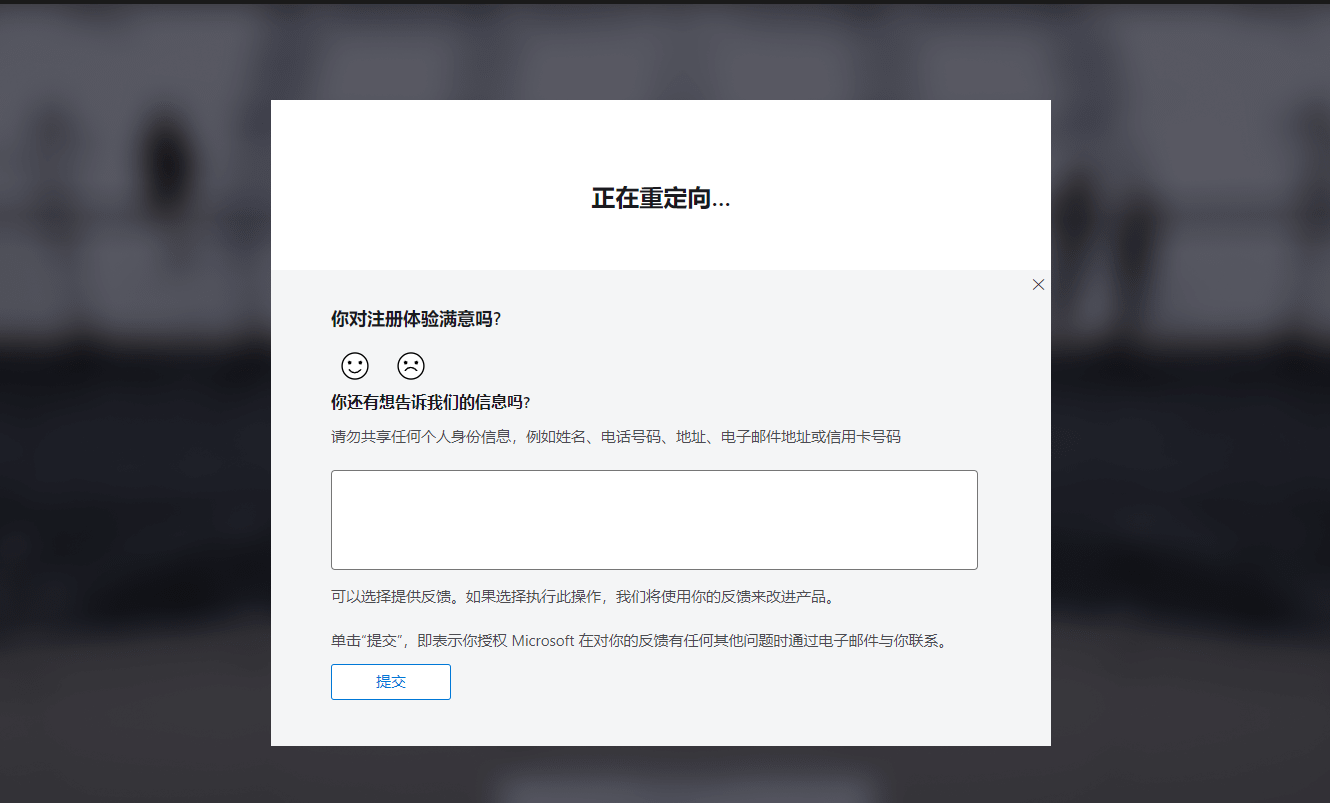Focus the empty multiline feedback field
1330x803 pixels.
(x=654, y=520)
